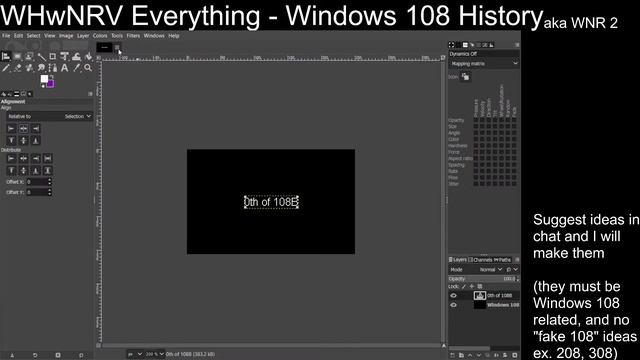Select the Color Picker tool
The width and height of the screenshot is (640, 360).
pos(76,68)
